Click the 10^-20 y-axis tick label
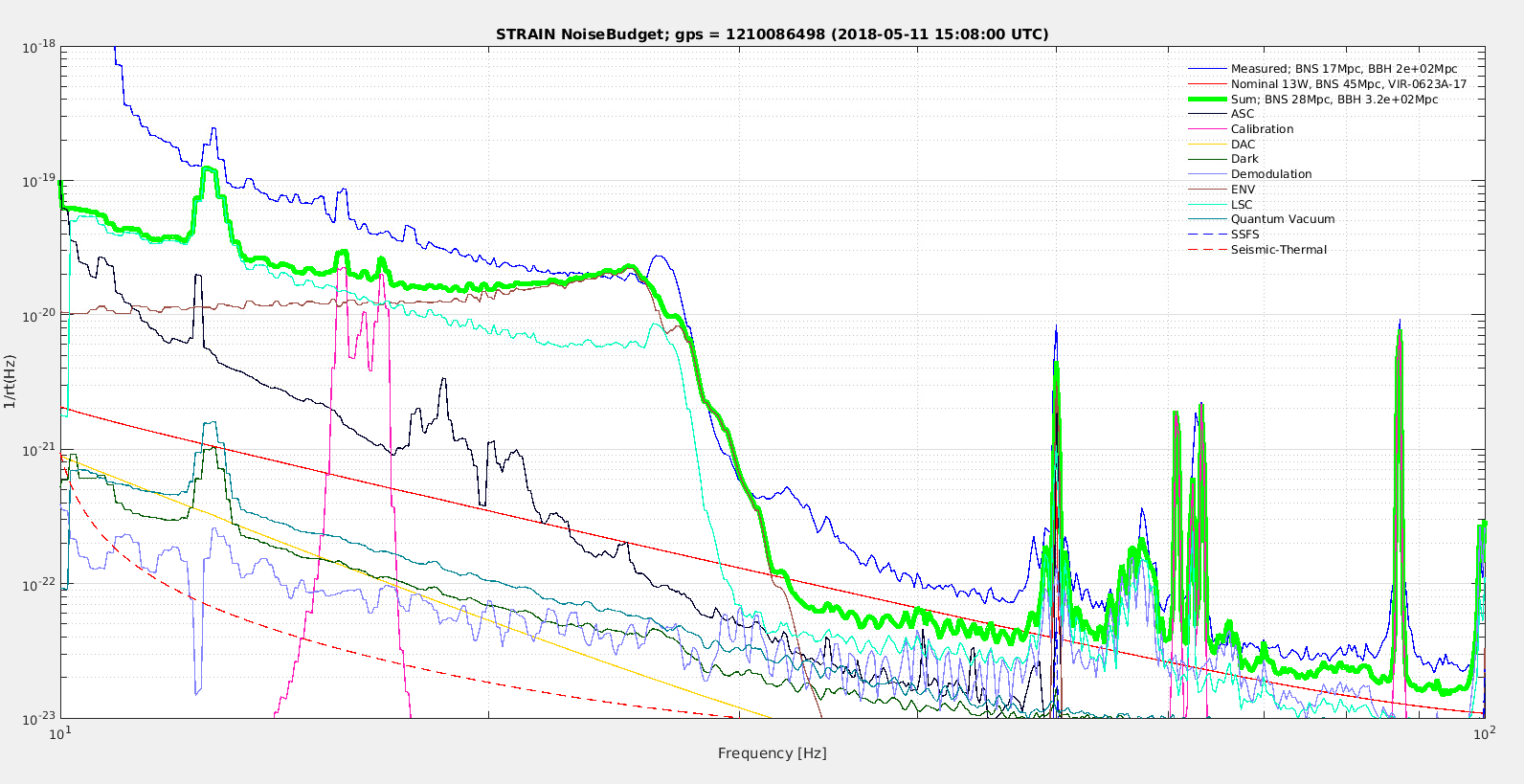This screenshot has width=1524, height=784. 38,316
